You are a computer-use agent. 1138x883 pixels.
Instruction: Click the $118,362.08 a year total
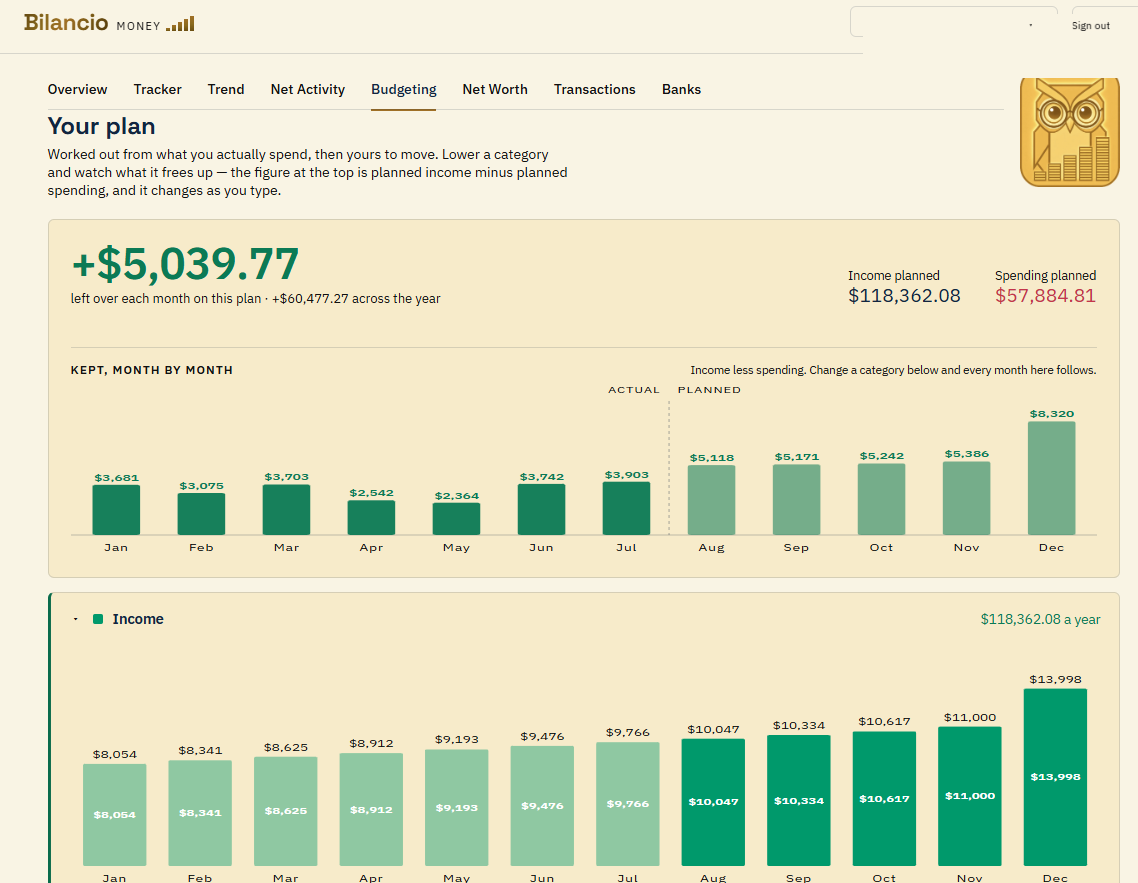pos(1040,619)
